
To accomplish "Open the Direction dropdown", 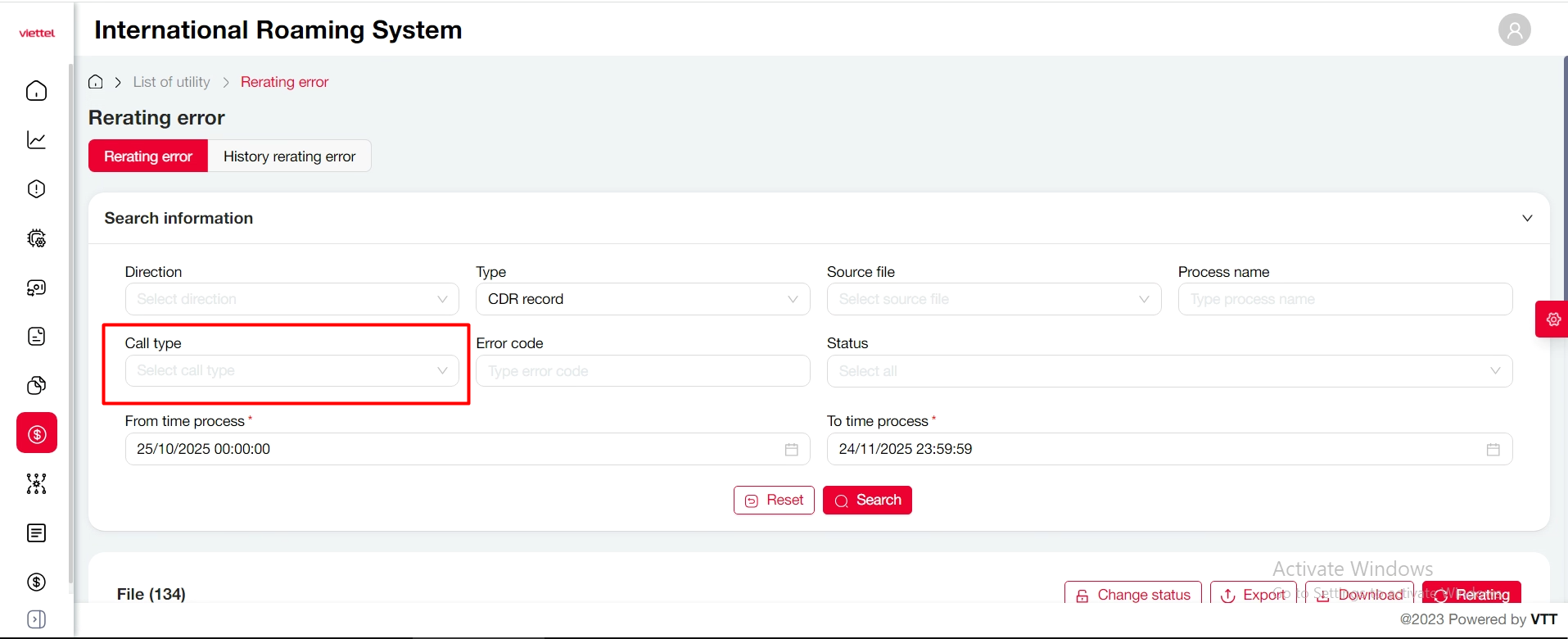I will click(x=291, y=300).
